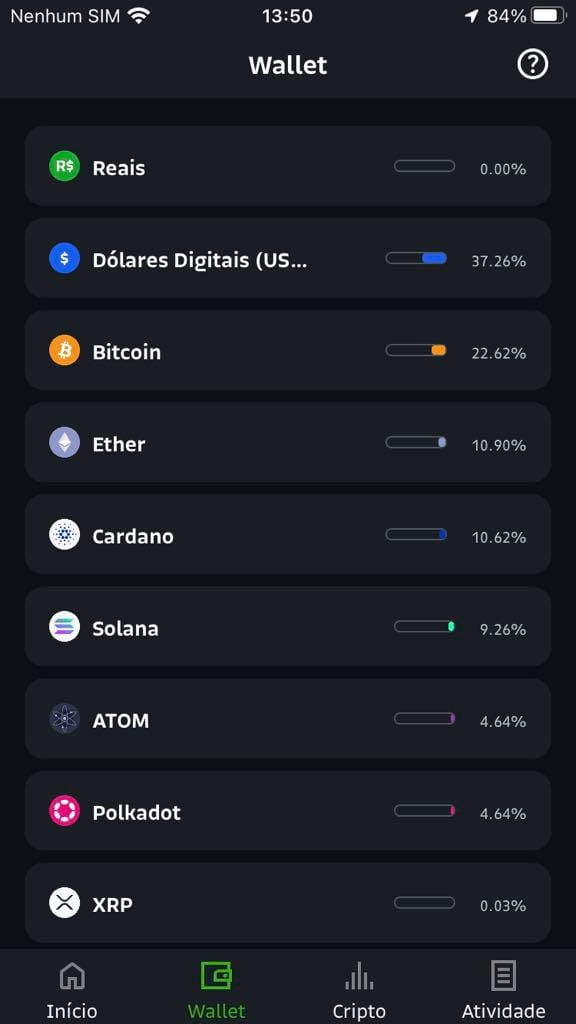
Task: Switch to the Início tab
Action: (x=72, y=989)
